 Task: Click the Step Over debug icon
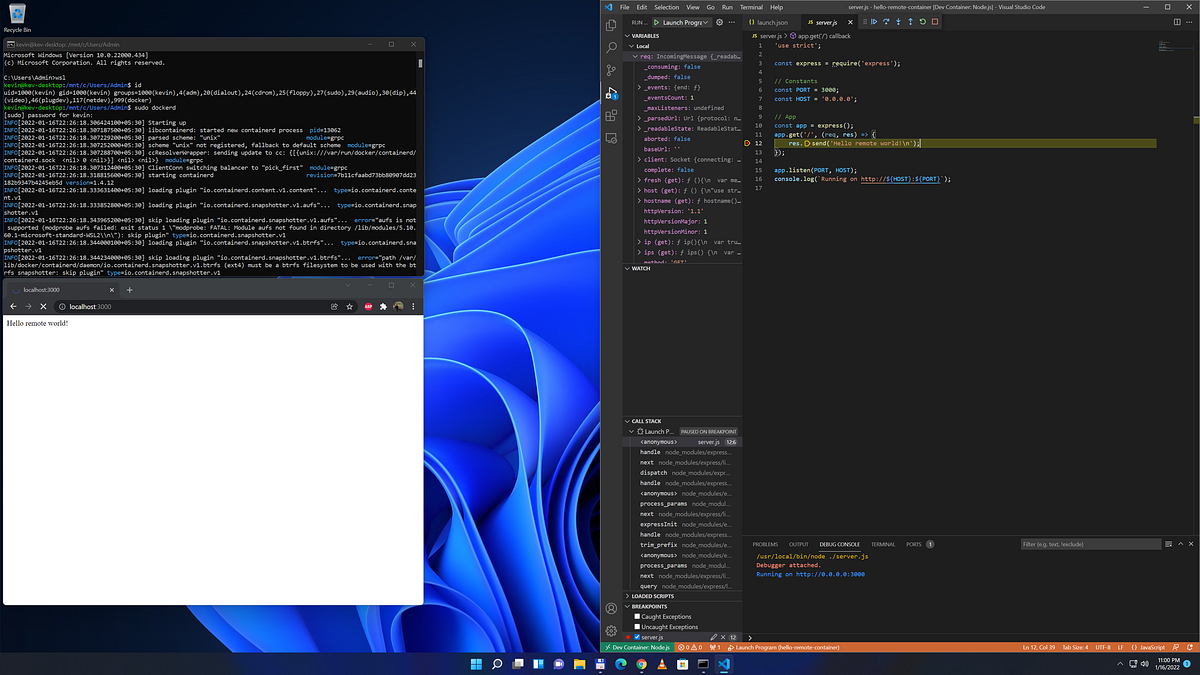click(886, 22)
